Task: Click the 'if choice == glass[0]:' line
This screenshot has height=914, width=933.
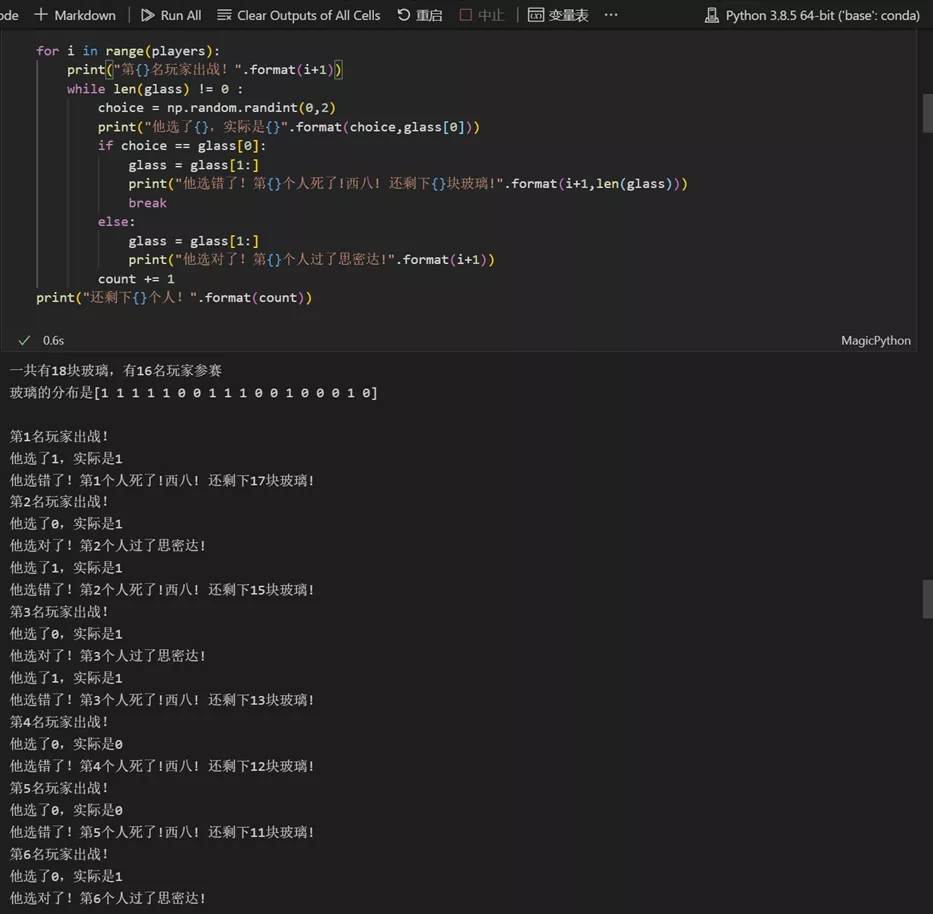Action: (x=182, y=146)
